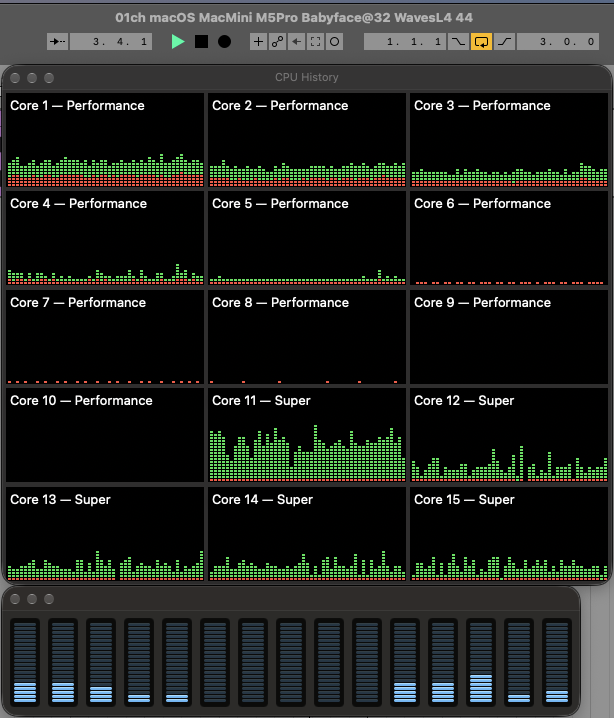Close the CPU History window

[x=15, y=78]
